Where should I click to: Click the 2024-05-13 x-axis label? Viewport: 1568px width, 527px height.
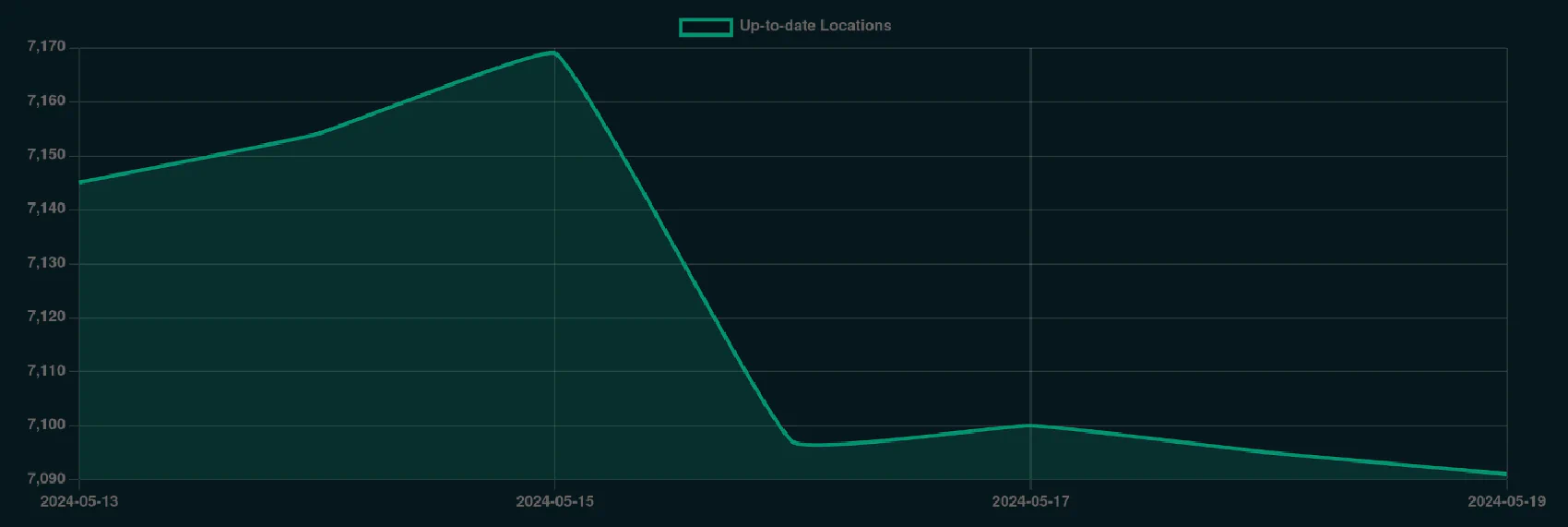point(79,501)
